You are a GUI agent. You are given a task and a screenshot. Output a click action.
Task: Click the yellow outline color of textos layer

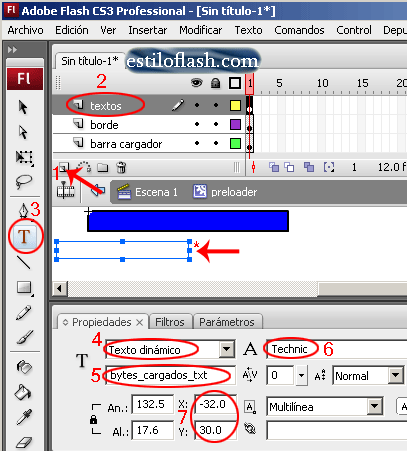pos(235,106)
